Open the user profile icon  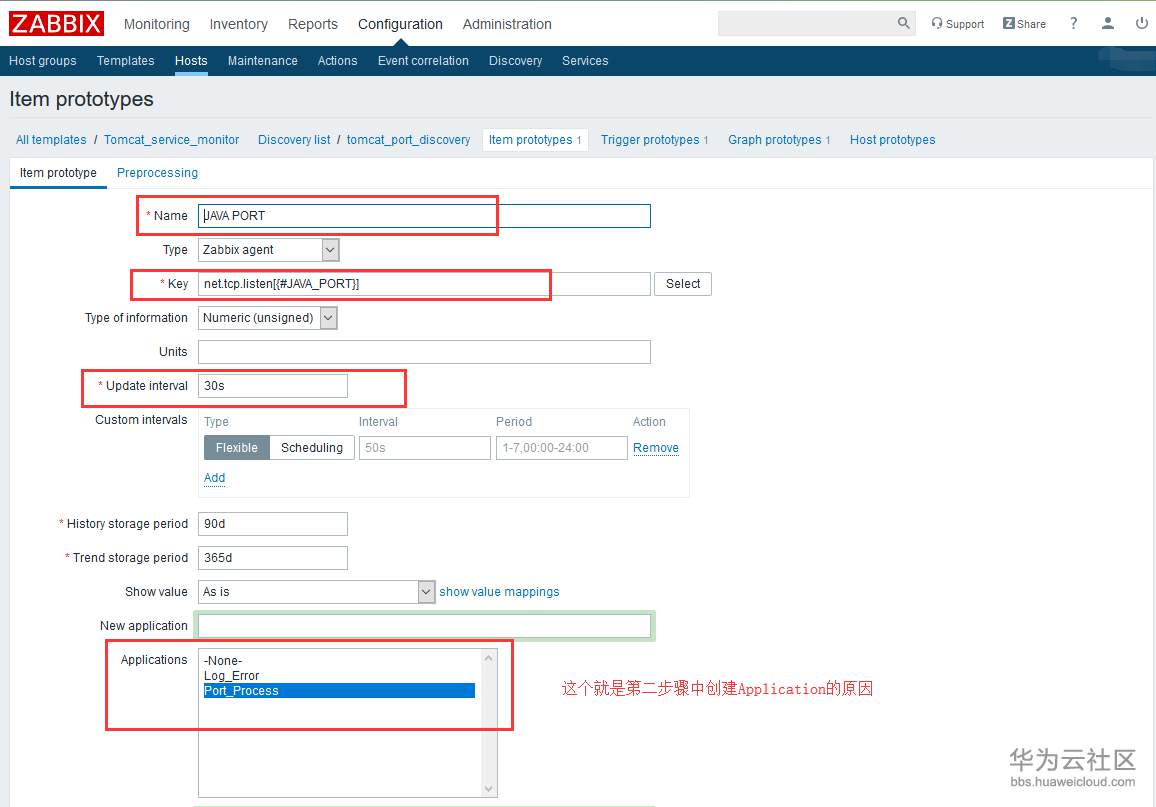tap(1107, 24)
